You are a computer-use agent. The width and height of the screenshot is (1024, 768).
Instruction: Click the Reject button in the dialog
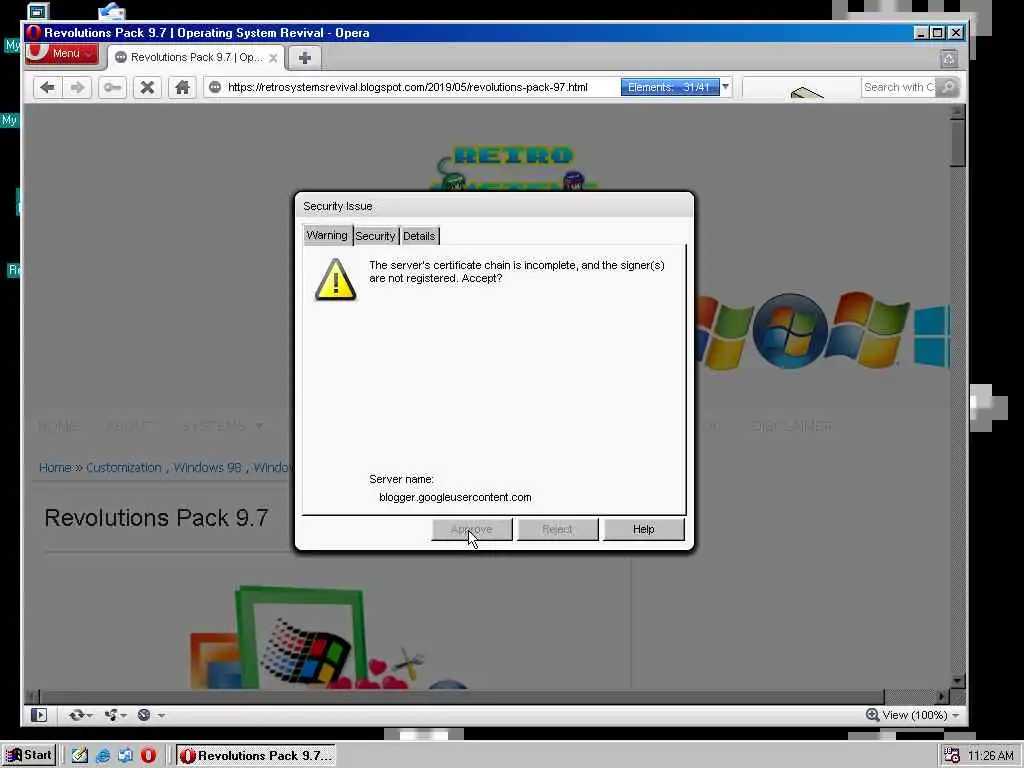[557, 529]
